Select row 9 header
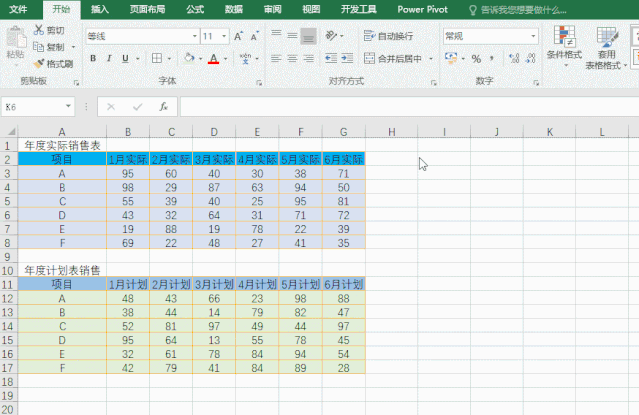Viewport: 639px width, 415px height. pyautogui.click(x=8, y=257)
